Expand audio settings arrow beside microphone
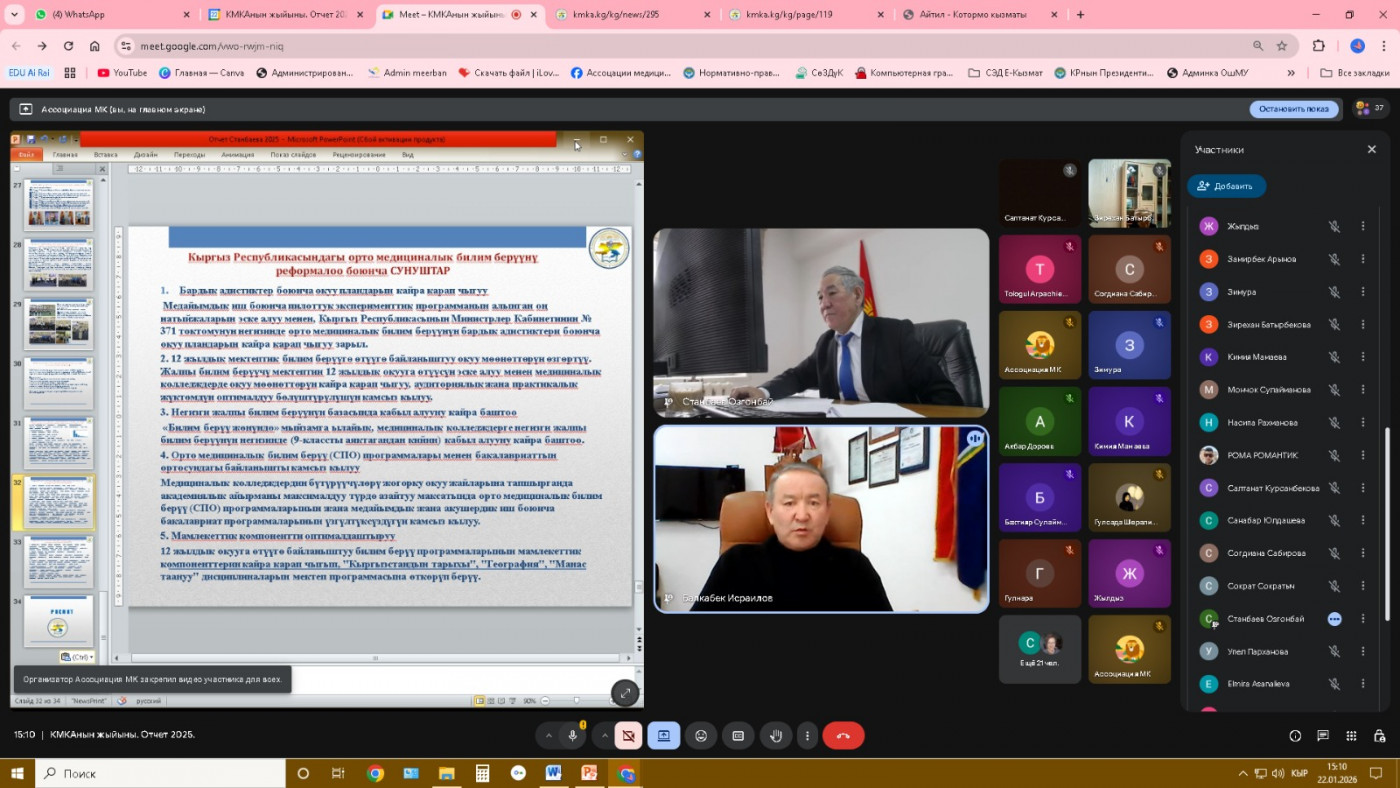Image resolution: width=1400 pixels, height=788 pixels. coord(548,736)
